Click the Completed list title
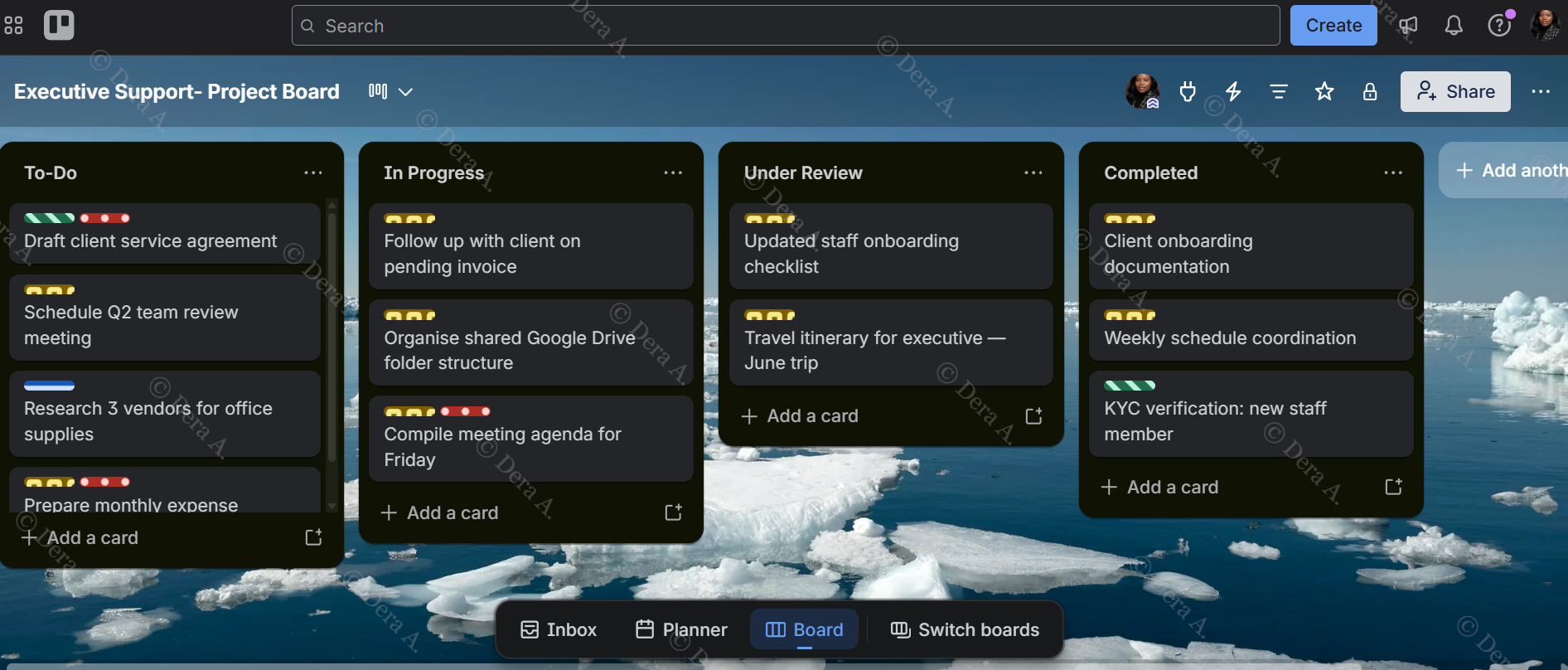 click(x=1150, y=172)
